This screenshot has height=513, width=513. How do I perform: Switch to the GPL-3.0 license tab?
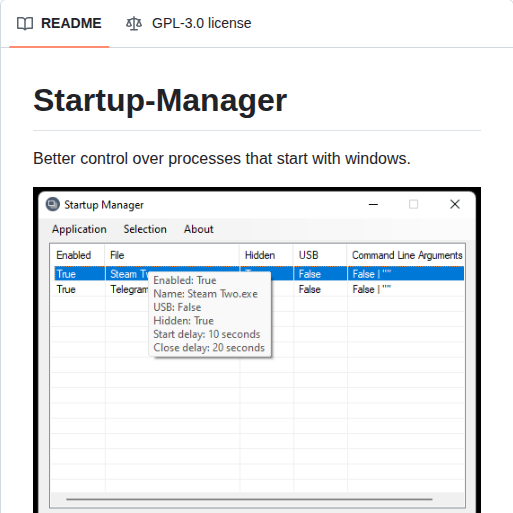click(x=189, y=23)
